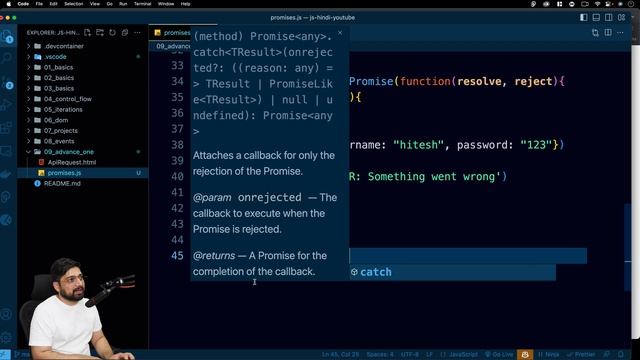This screenshot has height=360, width=640.
Task: Open the Explorer activity bar icon
Action: (x=7, y=37)
